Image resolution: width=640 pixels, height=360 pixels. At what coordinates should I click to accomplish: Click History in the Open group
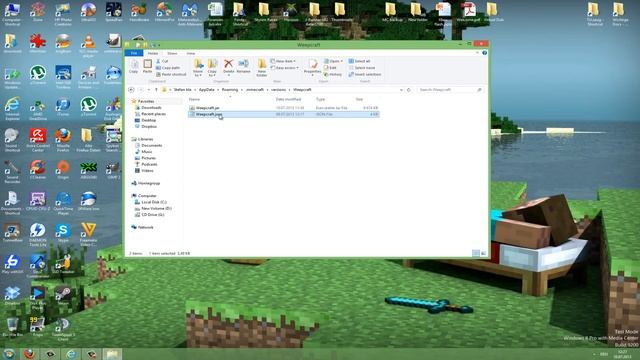click(333, 74)
